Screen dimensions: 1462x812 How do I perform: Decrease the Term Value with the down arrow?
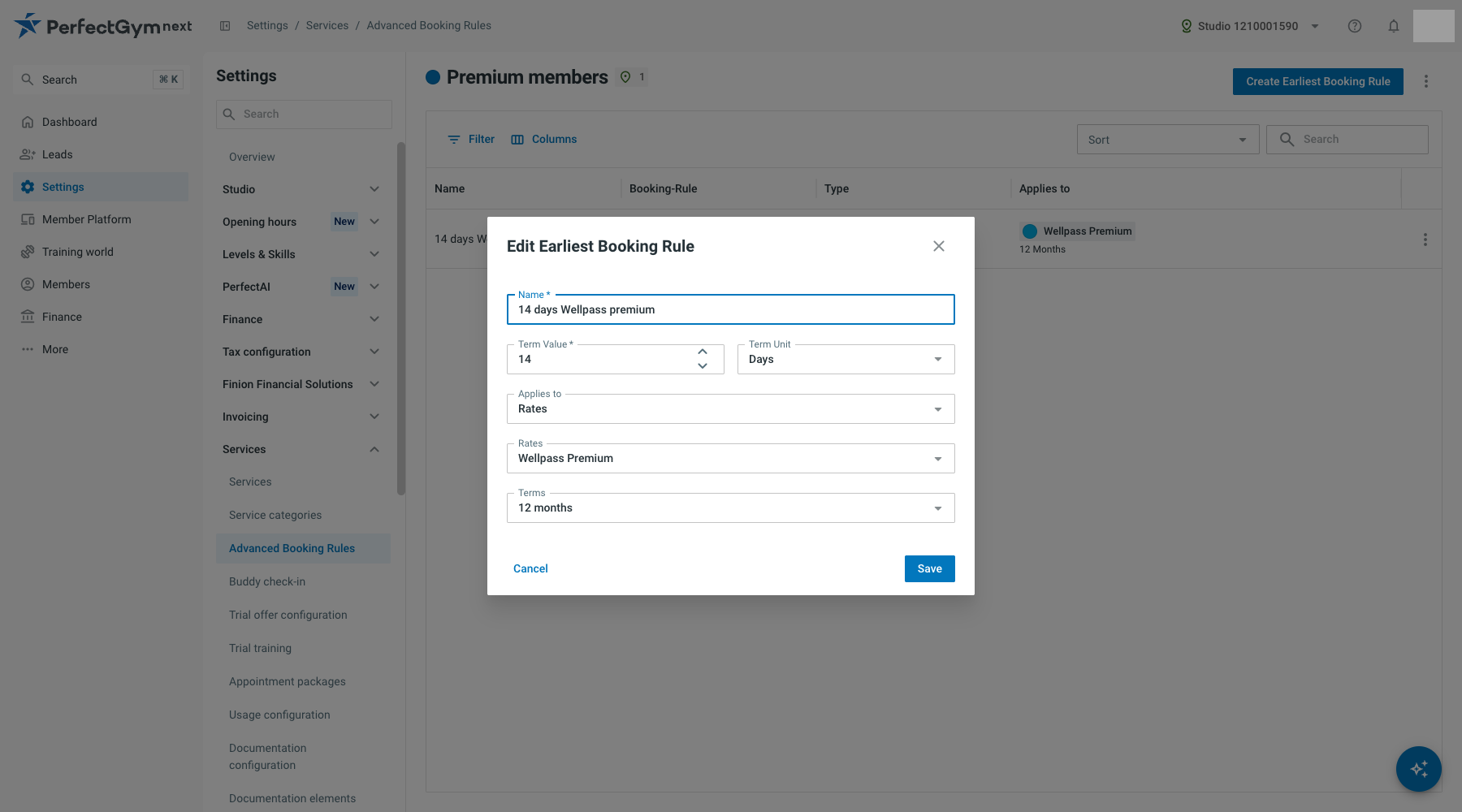pos(703,366)
